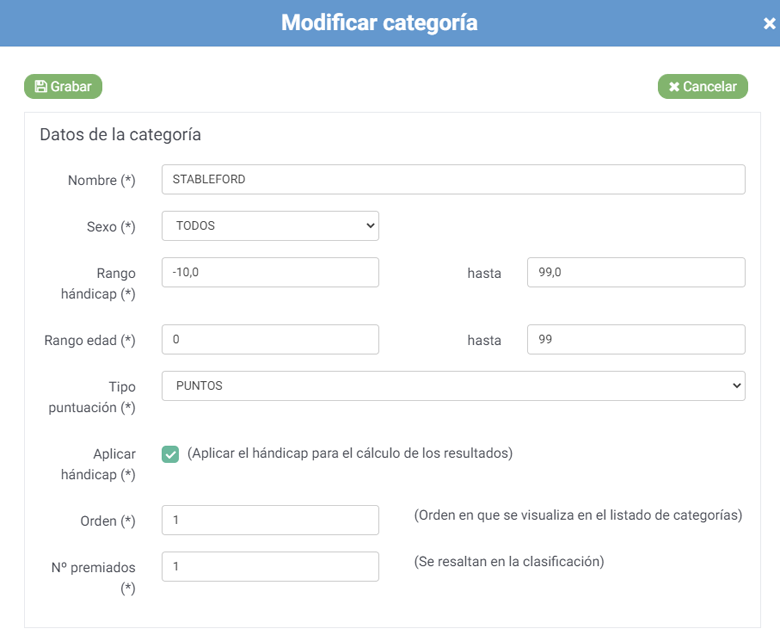This screenshot has width=780, height=641.
Task: Click the arrow of the Sexo select
Action: click(370, 226)
